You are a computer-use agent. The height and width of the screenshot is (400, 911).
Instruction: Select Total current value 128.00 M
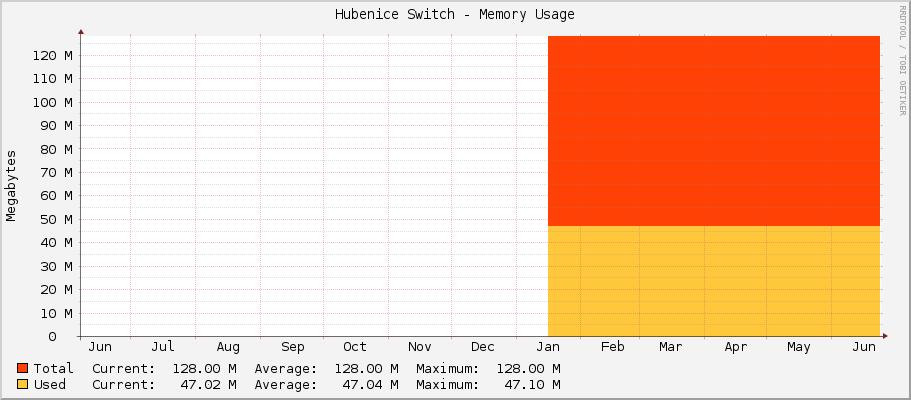click(205, 368)
